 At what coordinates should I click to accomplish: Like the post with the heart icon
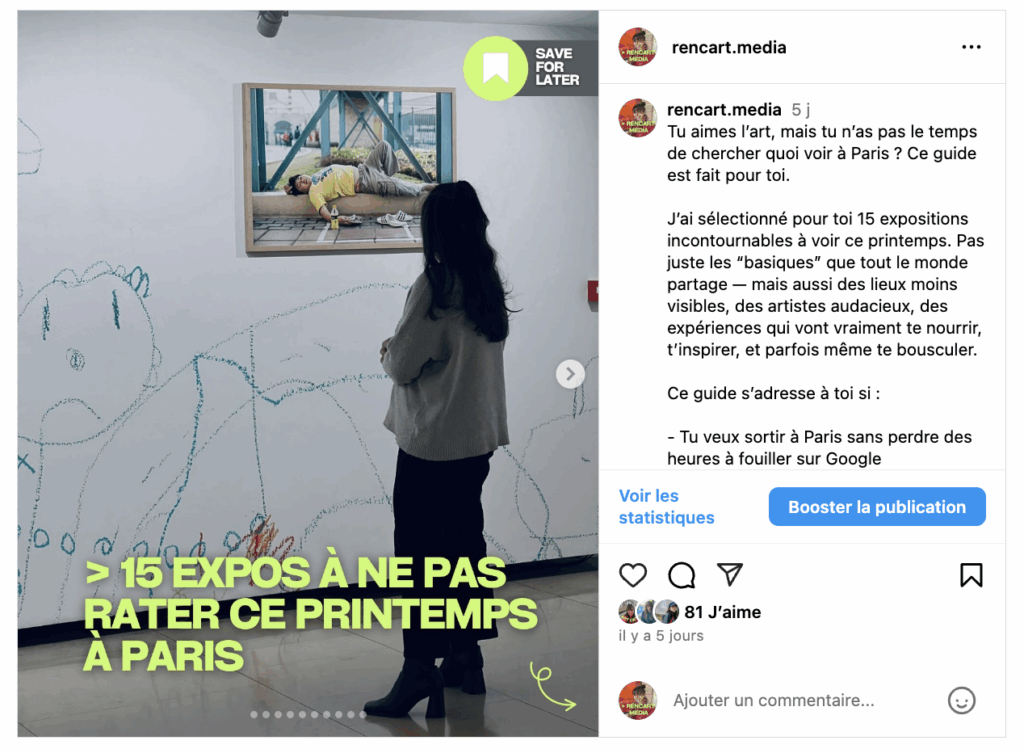tap(633, 575)
